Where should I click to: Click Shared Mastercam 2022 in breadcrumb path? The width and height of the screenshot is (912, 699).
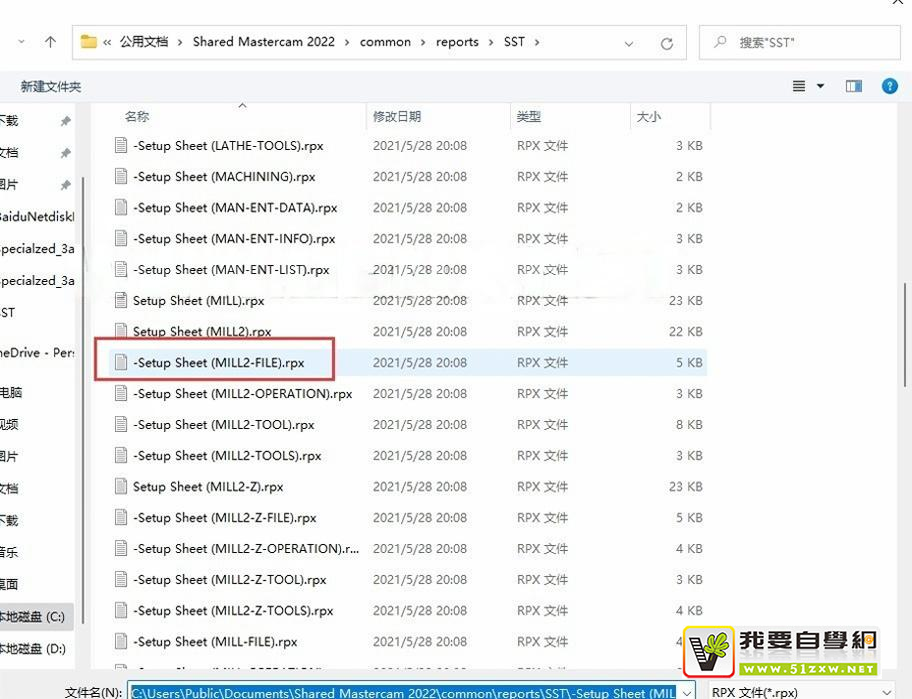(x=264, y=42)
